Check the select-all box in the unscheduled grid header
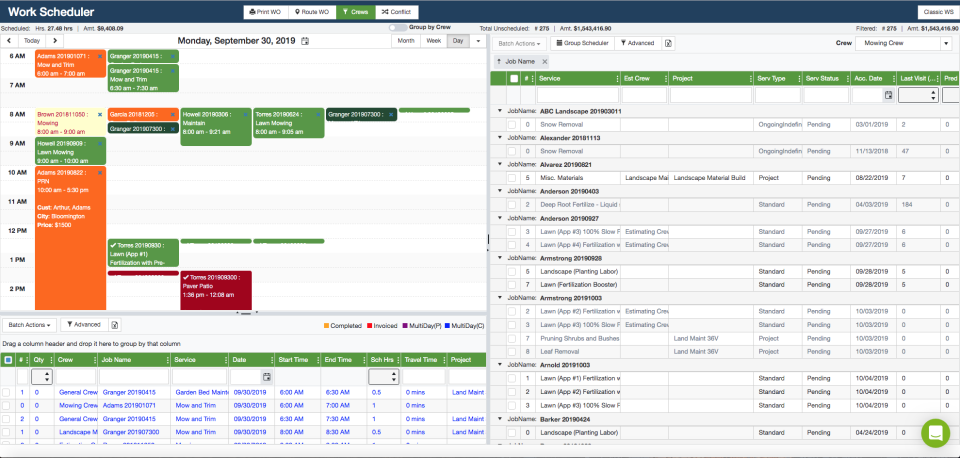Viewport: 960px width, 458px height. [514, 78]
